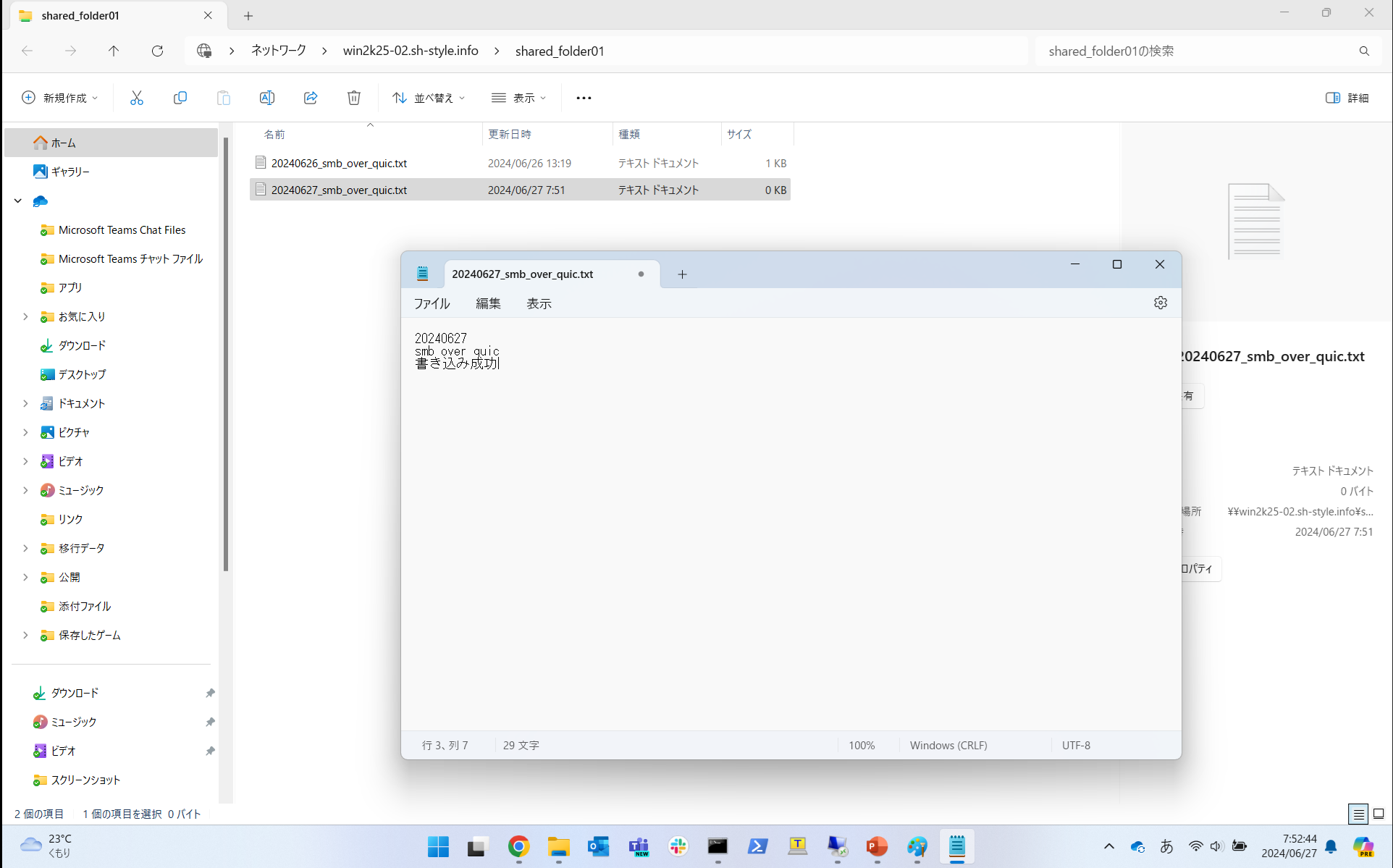Click the Share icon
Viewport: 1393px width, 868px height.
click(311, 97)
